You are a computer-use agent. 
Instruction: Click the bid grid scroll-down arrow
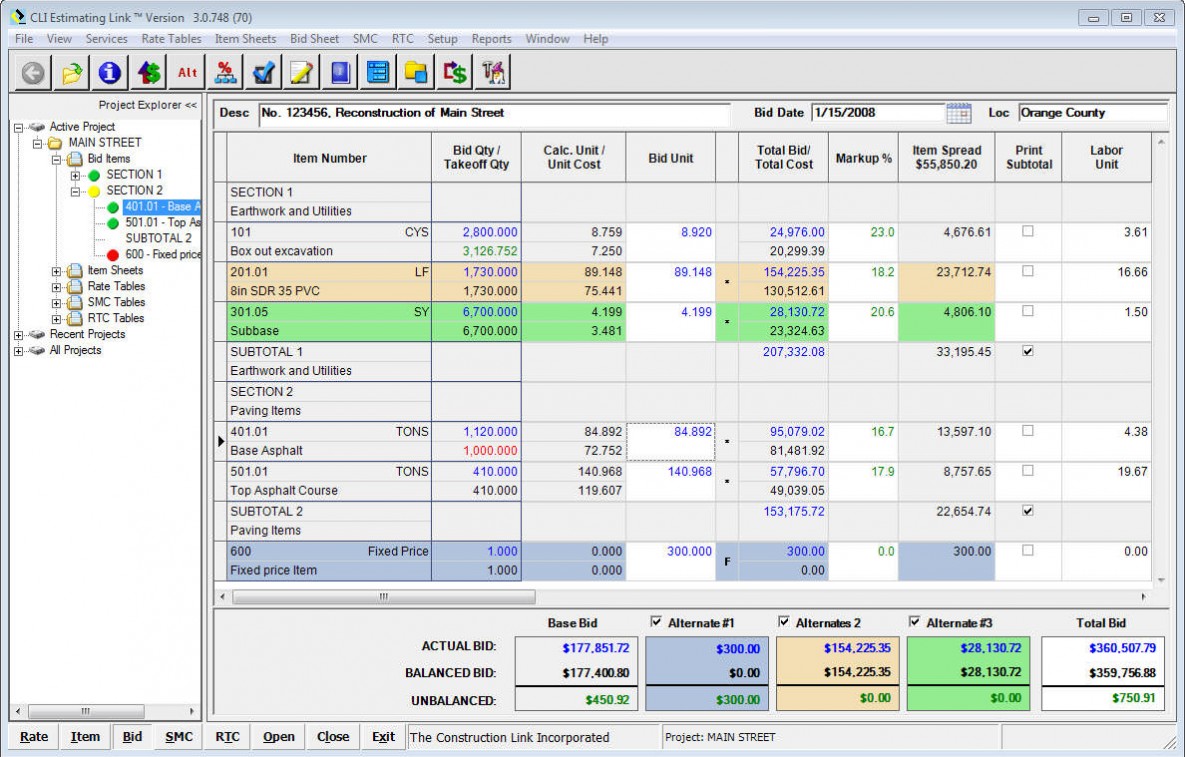[x=1161, y=580]
